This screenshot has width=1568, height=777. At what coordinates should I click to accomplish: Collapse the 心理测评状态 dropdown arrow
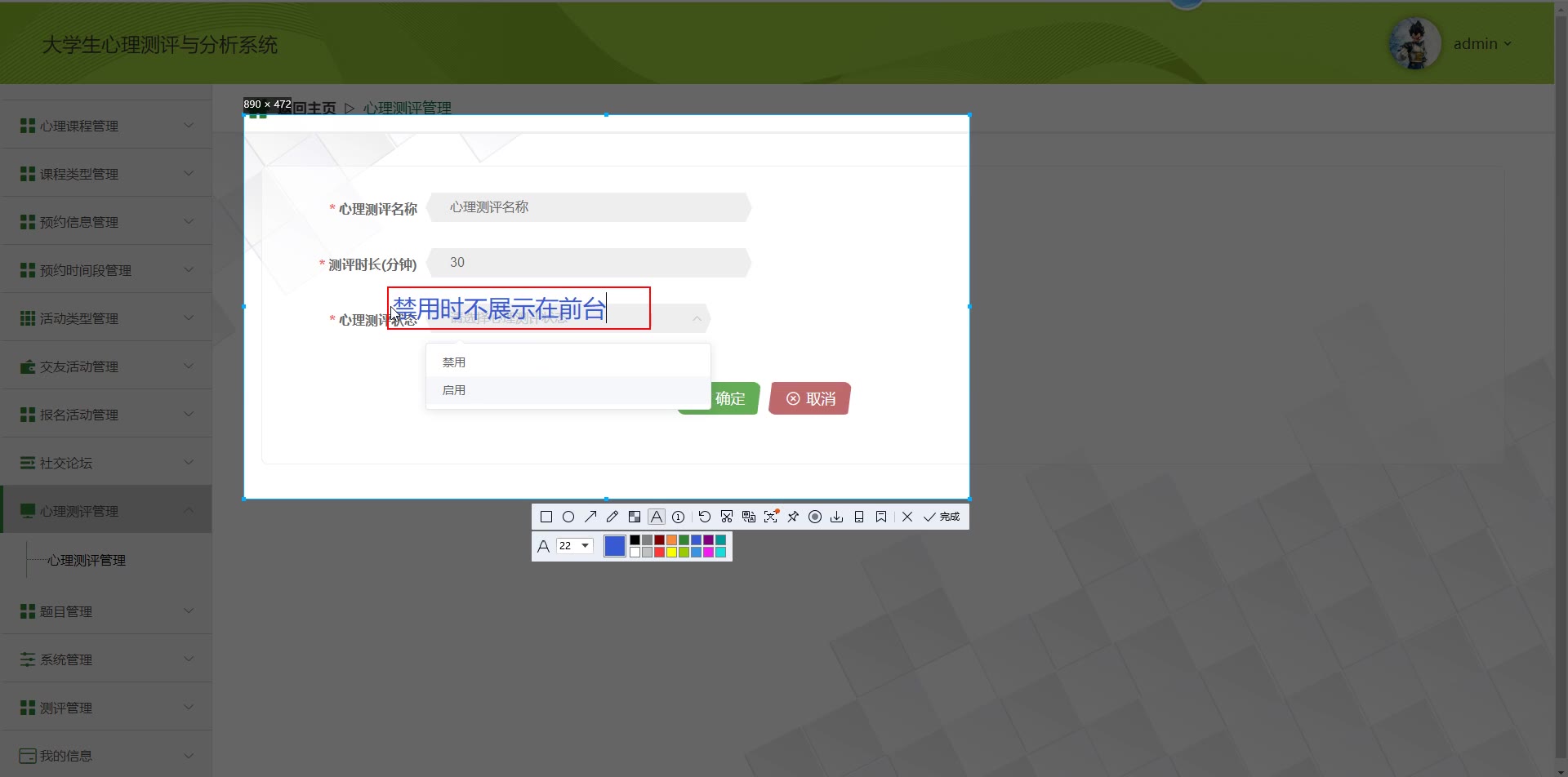coord(697,318)
